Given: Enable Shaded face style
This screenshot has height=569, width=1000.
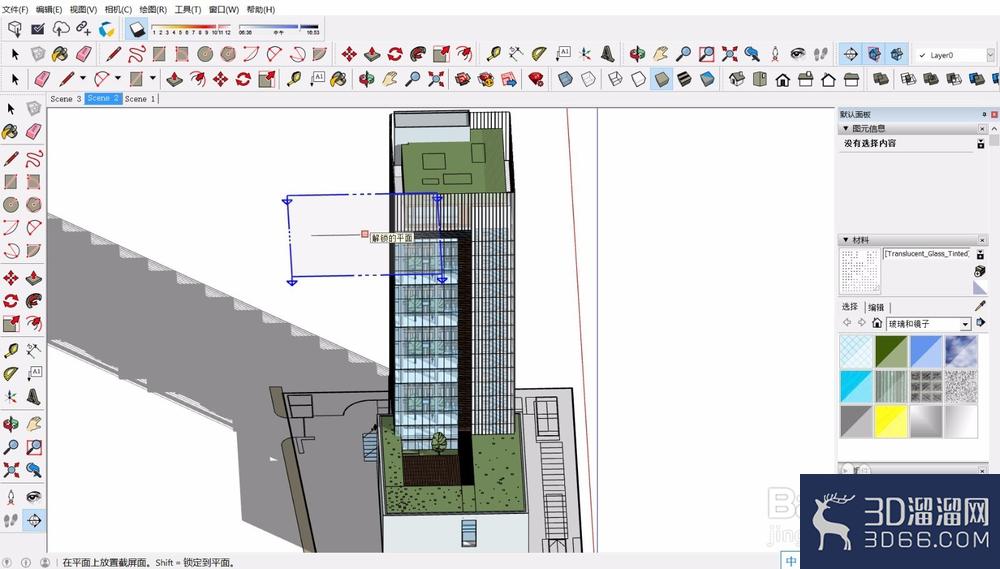Looking at the screenshot, I should coord(662,79).
